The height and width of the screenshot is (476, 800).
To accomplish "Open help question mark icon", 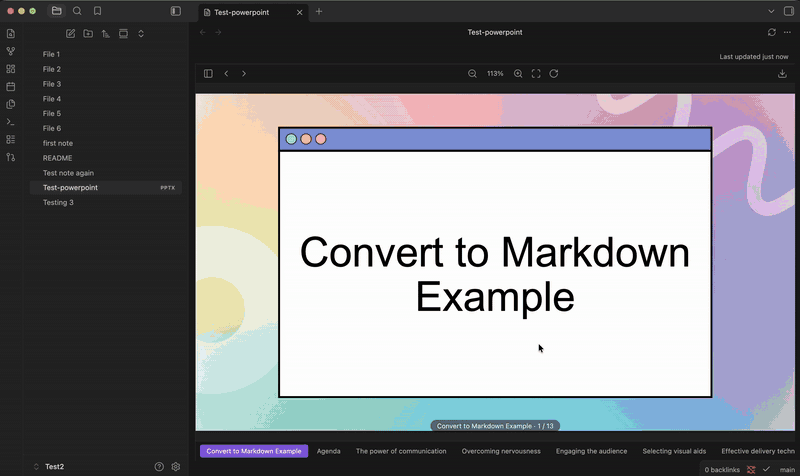I will point(159,466).
